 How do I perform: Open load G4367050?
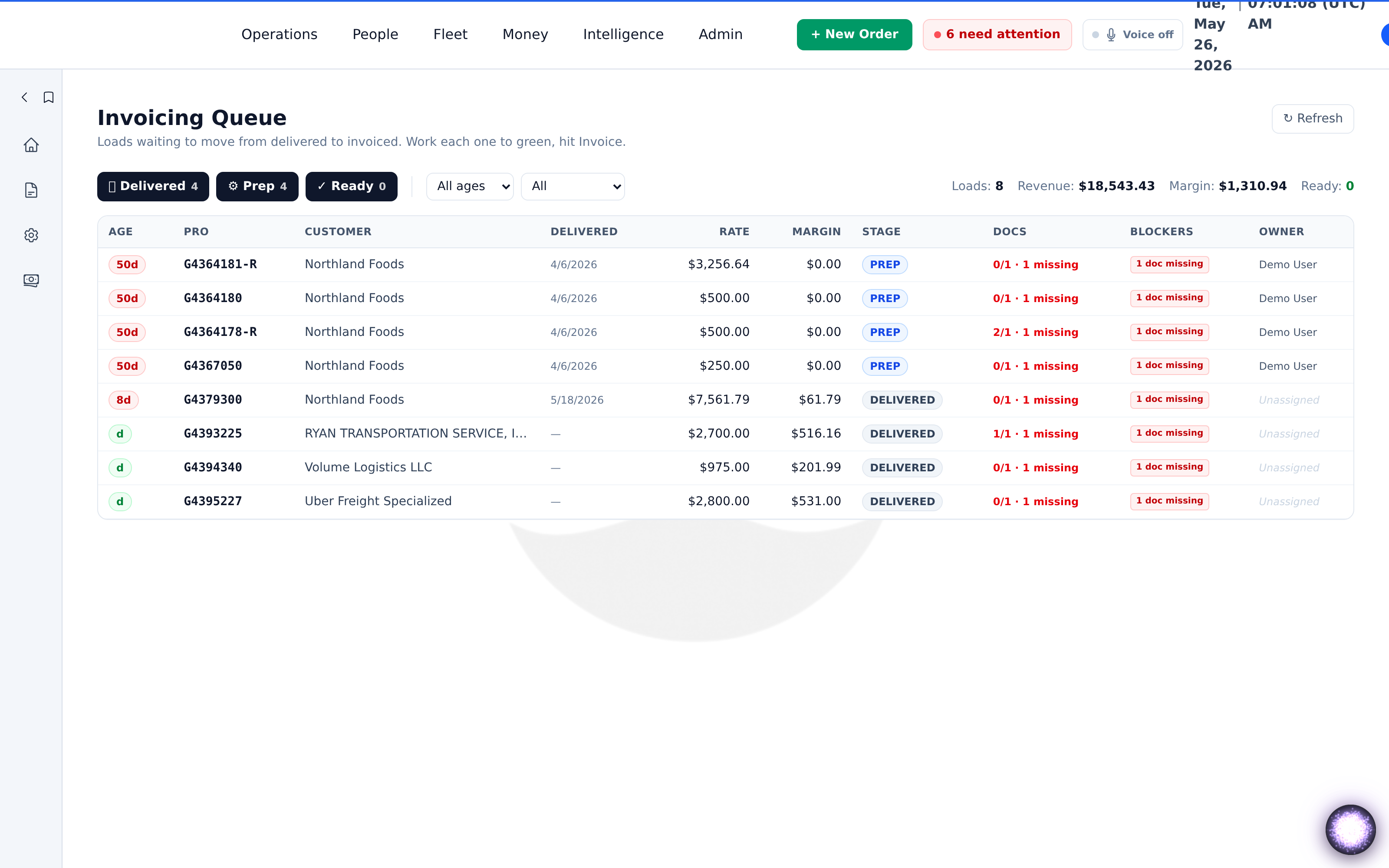(213, 366)
